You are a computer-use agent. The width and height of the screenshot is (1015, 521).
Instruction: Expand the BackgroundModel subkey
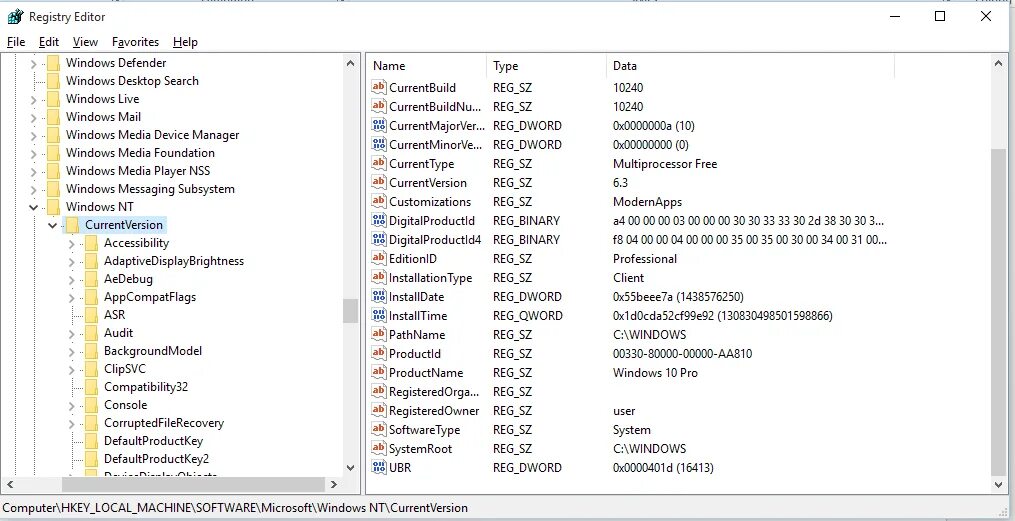coord(71,351)
